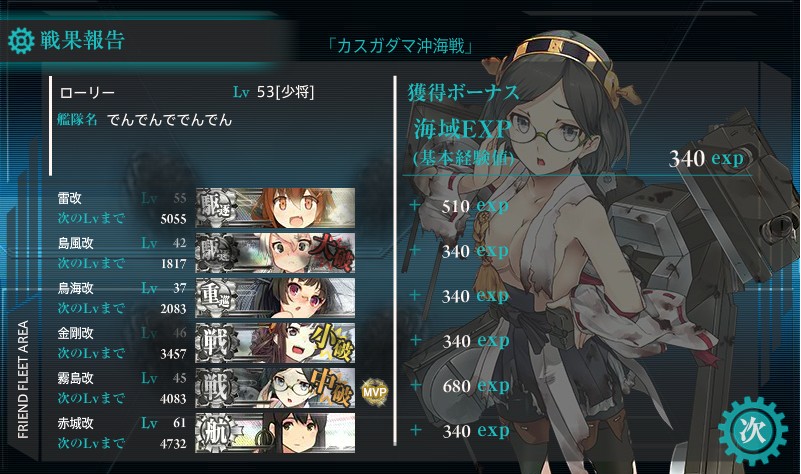Select the 金剛改 battleship banner
801x474 pixels.
pyautogui.click(x=275, y=342)
